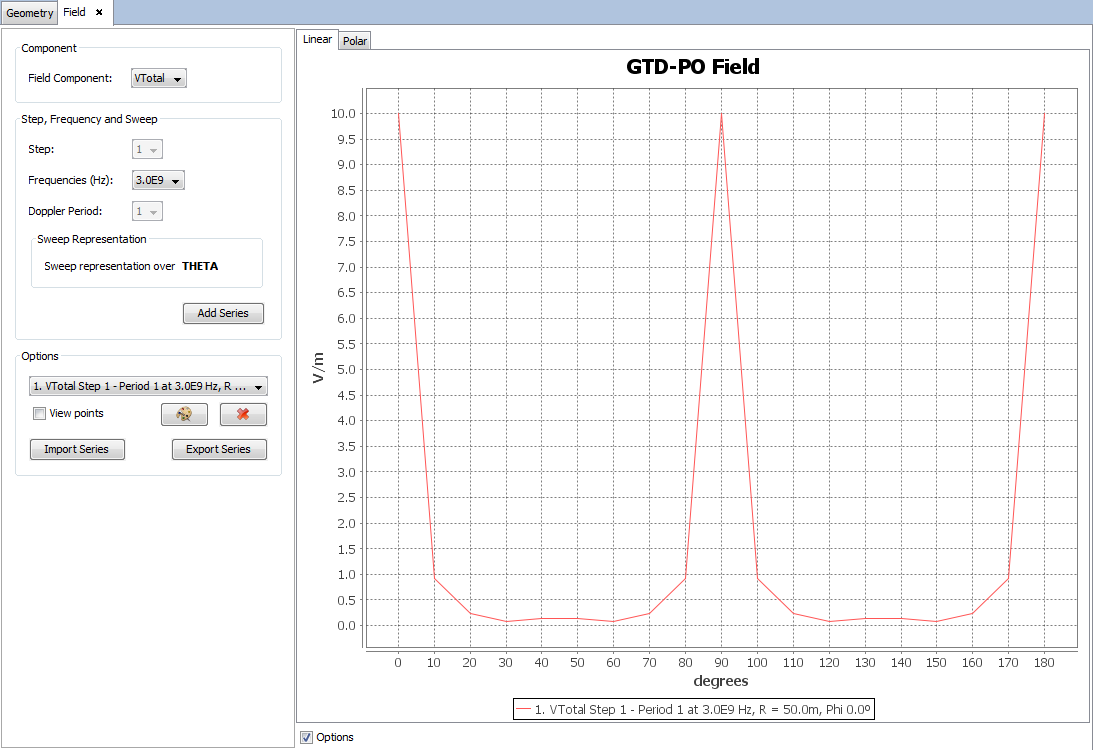
Task: Enable the View points checkbox
Action: click(39, 414)
